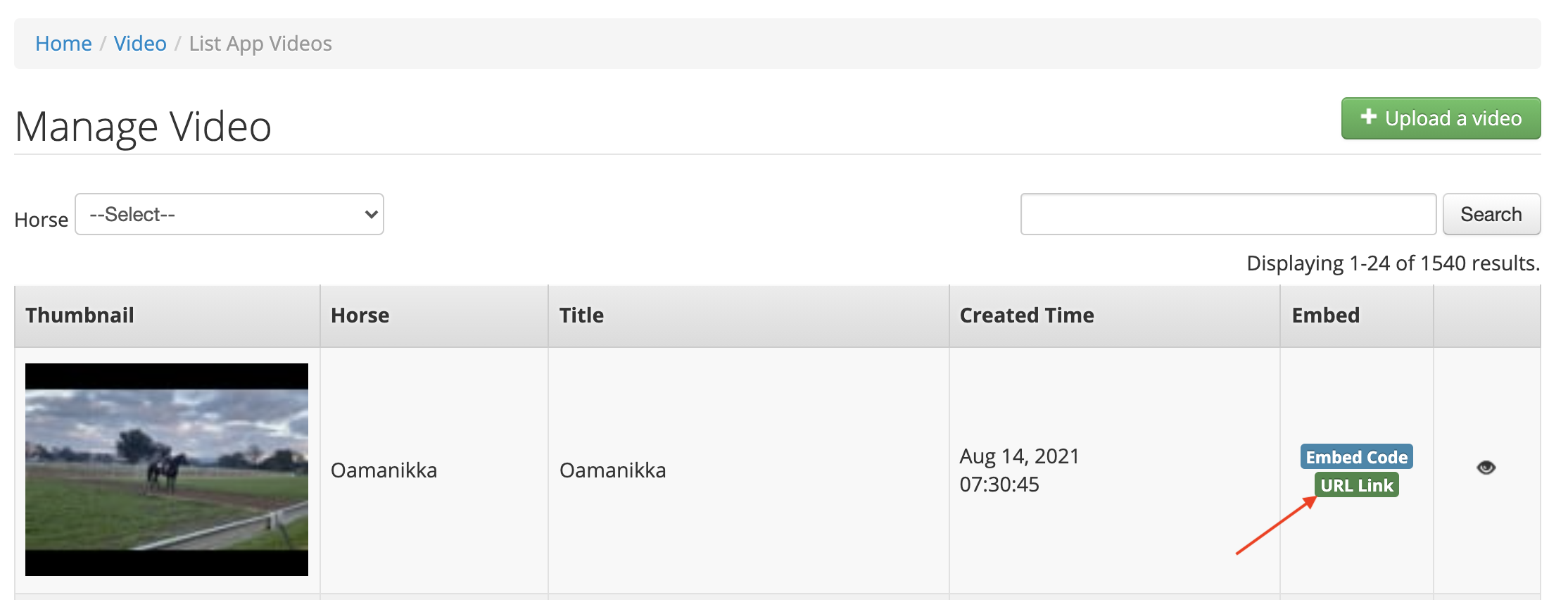Click the chevron arrow of Horse filter
The height and width of the screenshot is (600, 1568).
tap(371, 214)
